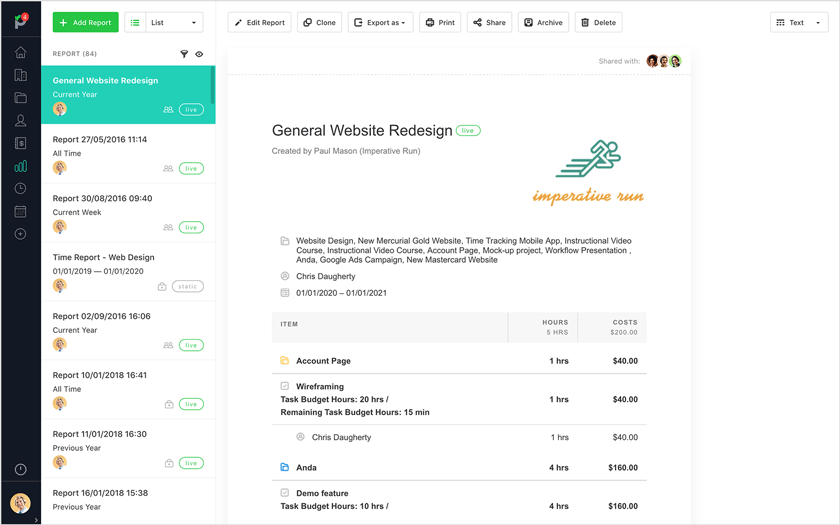Open the Text display dropdown
Screen dimensions: 840x525
[798, 22]
